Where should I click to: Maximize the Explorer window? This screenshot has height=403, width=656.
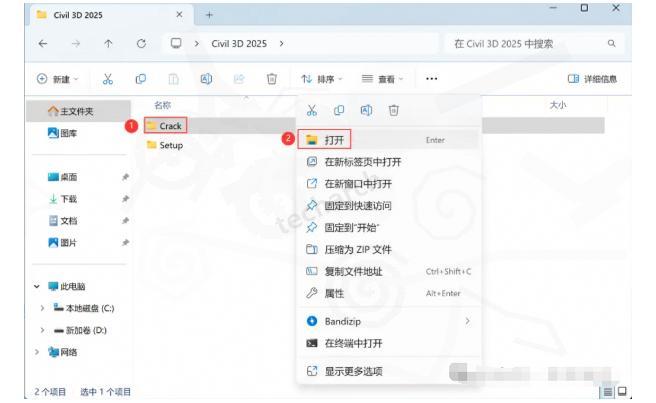click(x=584, y=8)
